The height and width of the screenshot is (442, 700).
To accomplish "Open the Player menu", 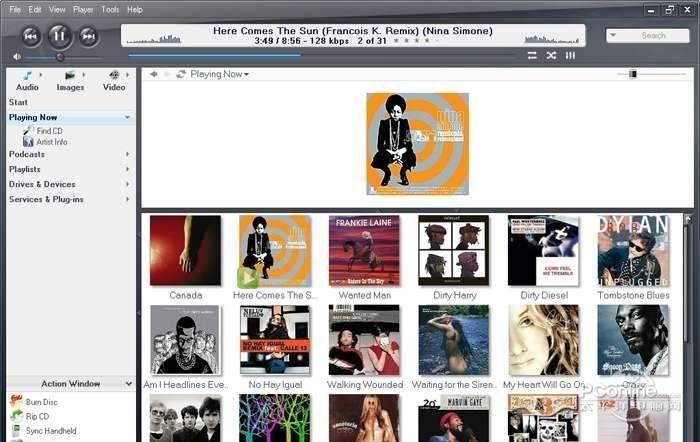I will coord(83,9).
